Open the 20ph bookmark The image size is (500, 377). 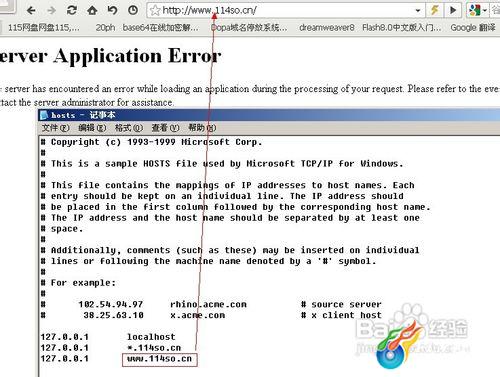coord(105,28)
